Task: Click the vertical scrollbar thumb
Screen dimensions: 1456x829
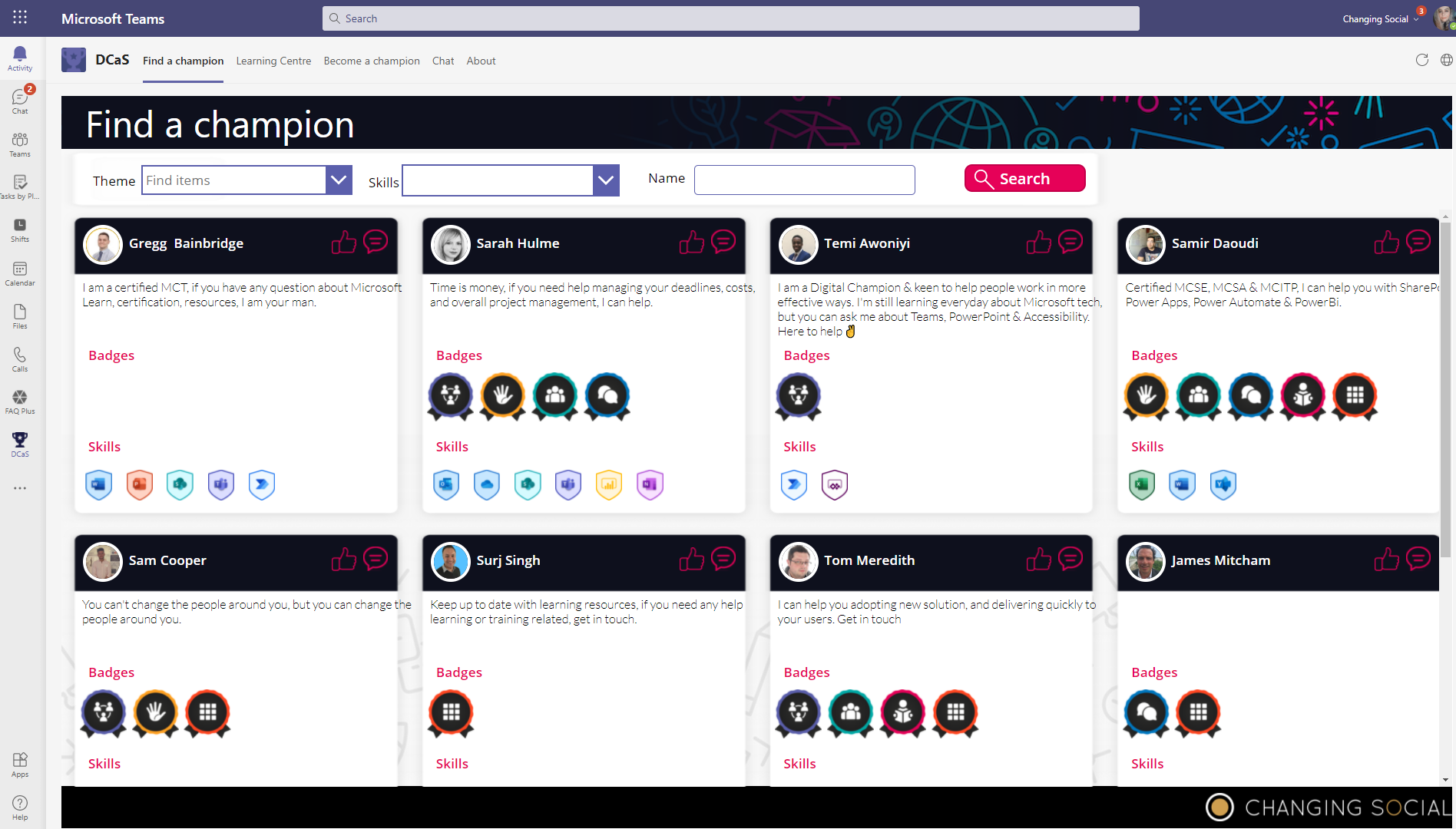Action: tap(1445, 391)
